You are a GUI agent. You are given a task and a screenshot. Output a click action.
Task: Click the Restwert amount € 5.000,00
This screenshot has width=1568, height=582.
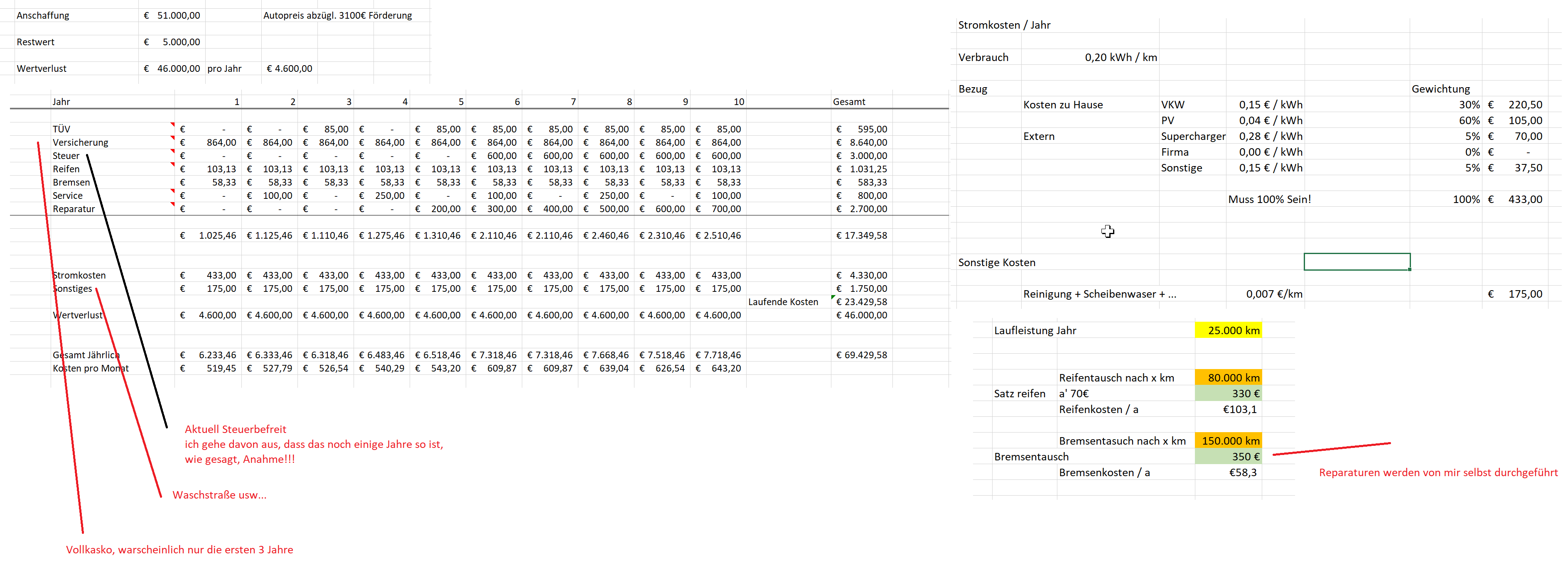tap(172, 42)
